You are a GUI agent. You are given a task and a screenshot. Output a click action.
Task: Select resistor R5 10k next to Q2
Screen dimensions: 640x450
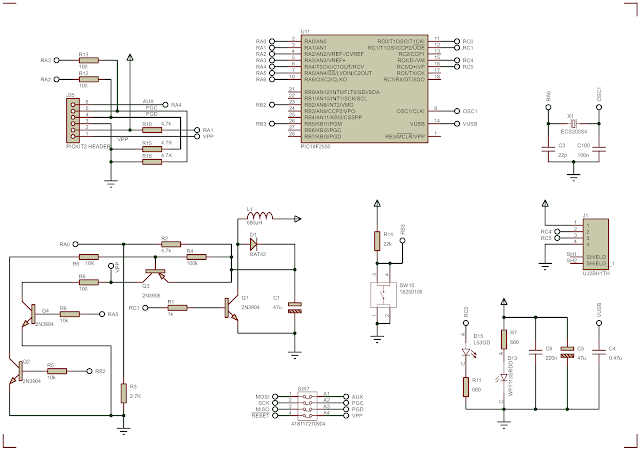click(57, 371)
